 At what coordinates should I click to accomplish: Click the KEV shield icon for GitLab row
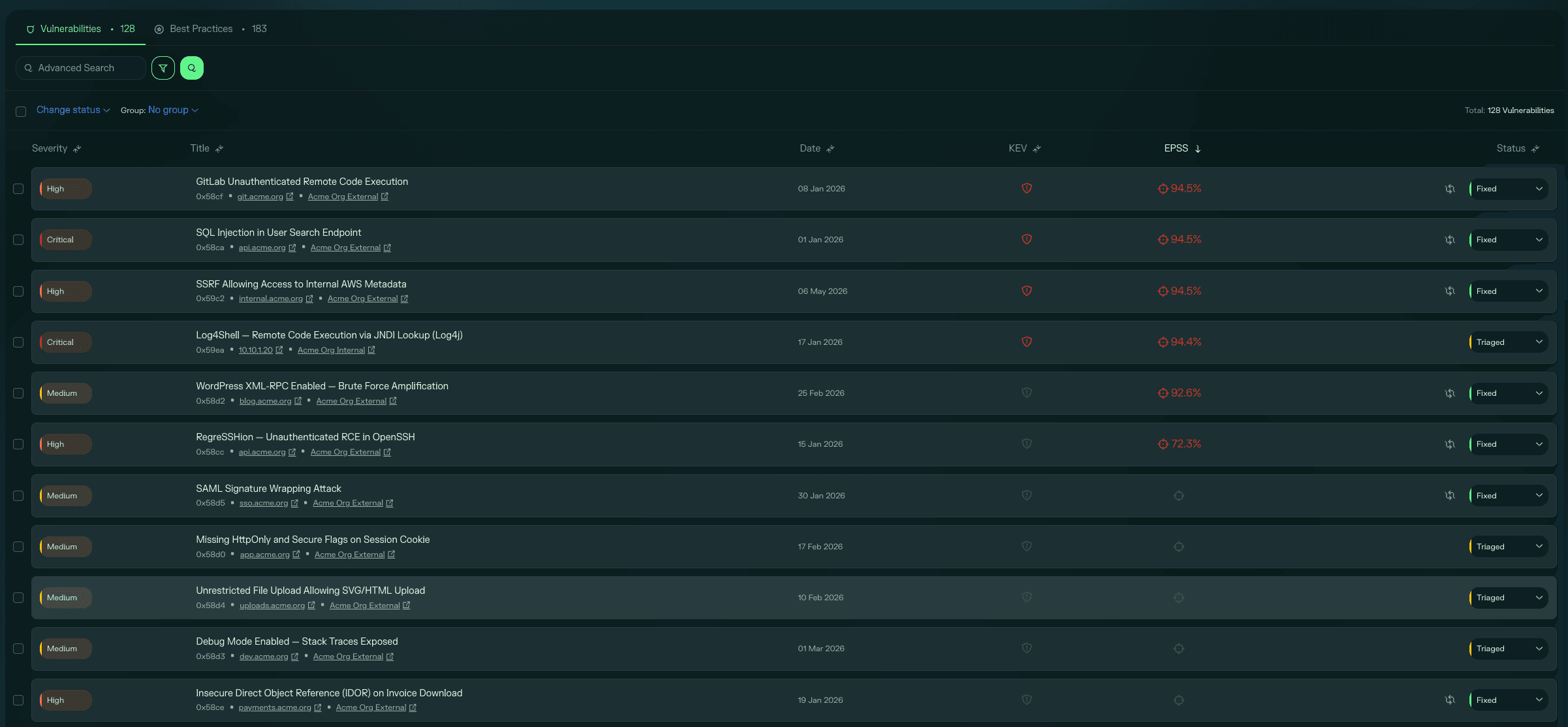(x=1027, y=188)
